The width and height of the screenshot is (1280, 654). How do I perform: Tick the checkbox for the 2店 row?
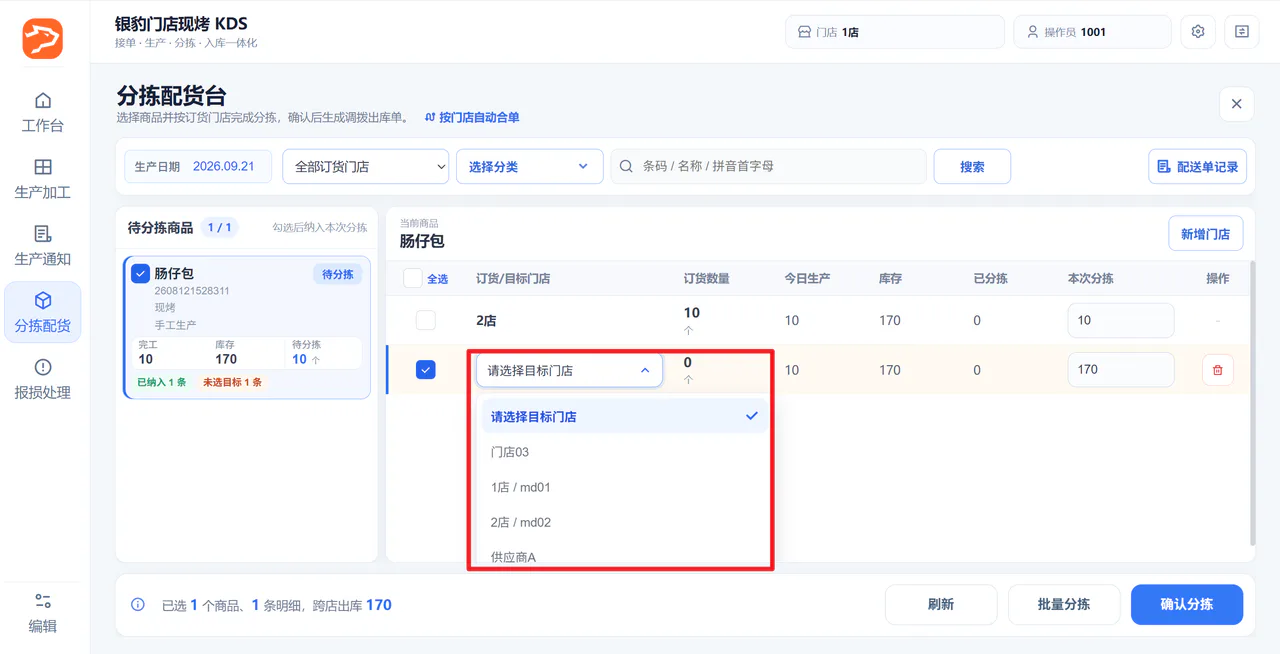coord(426,320)
